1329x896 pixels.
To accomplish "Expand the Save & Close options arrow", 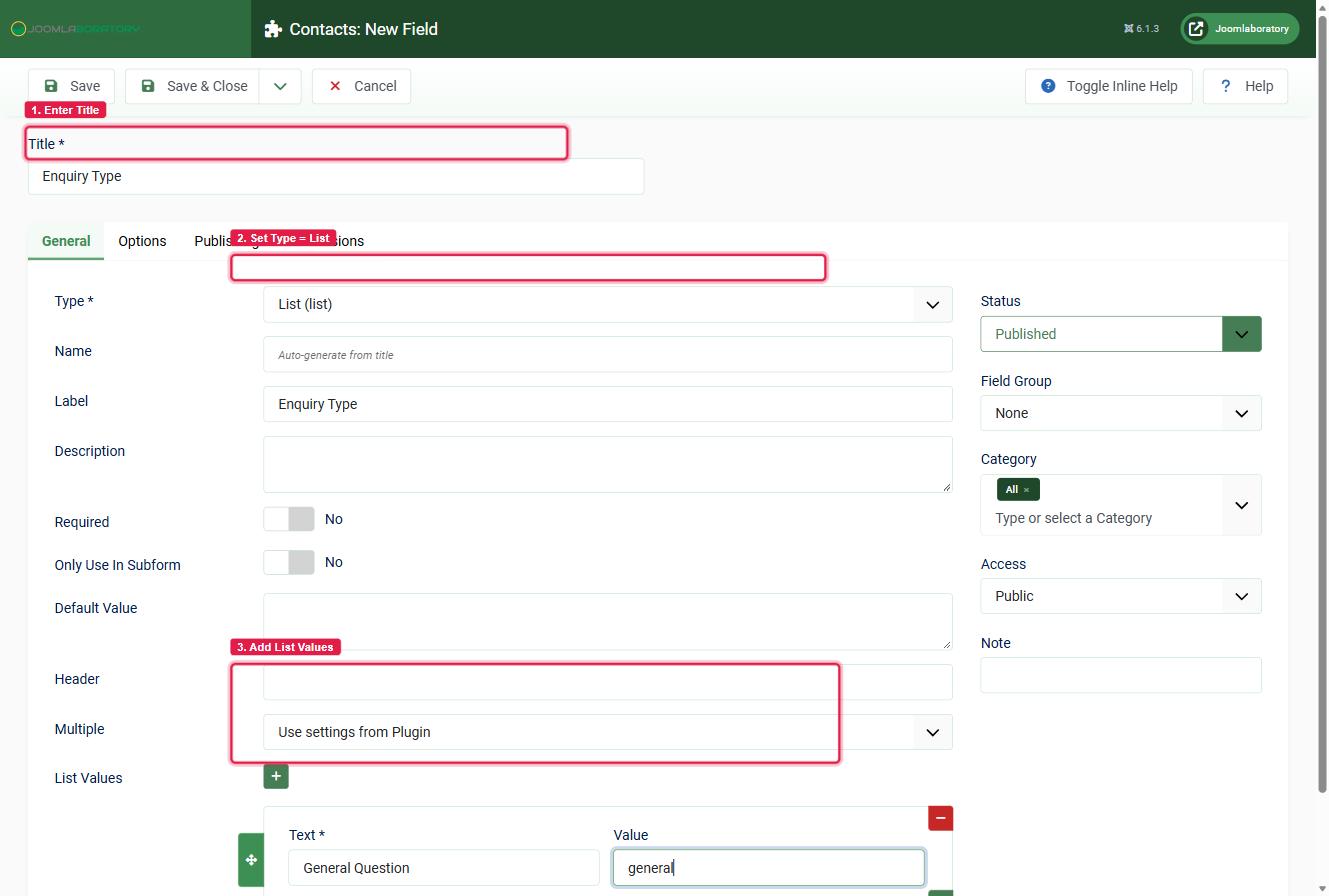I will point(280,86).
